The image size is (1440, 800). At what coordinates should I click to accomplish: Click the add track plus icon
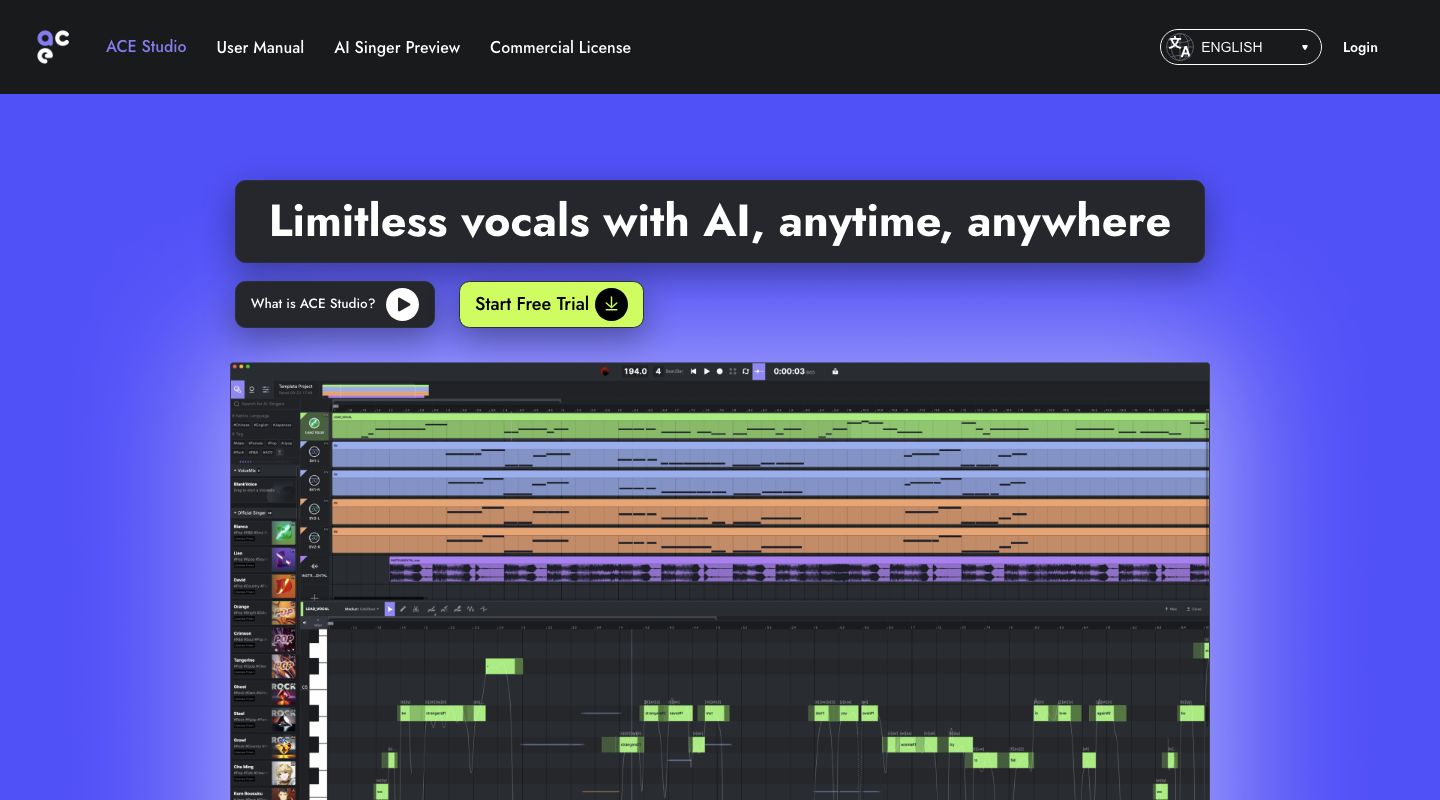[x=314, y=598]
